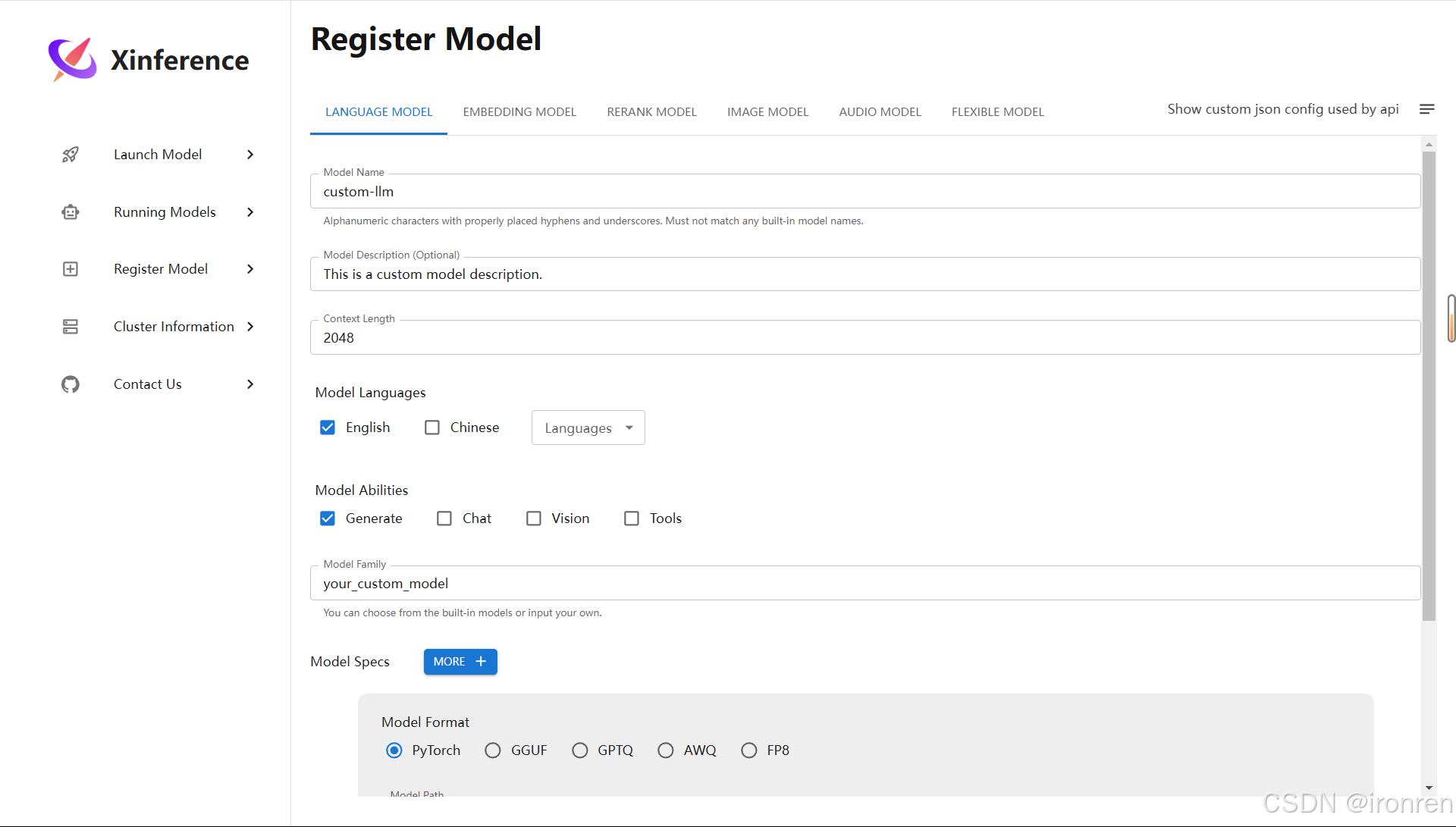Screen dimensions: 1456x827
Task: Click the plus icon in MORE button
Action: tap(481, 662)
